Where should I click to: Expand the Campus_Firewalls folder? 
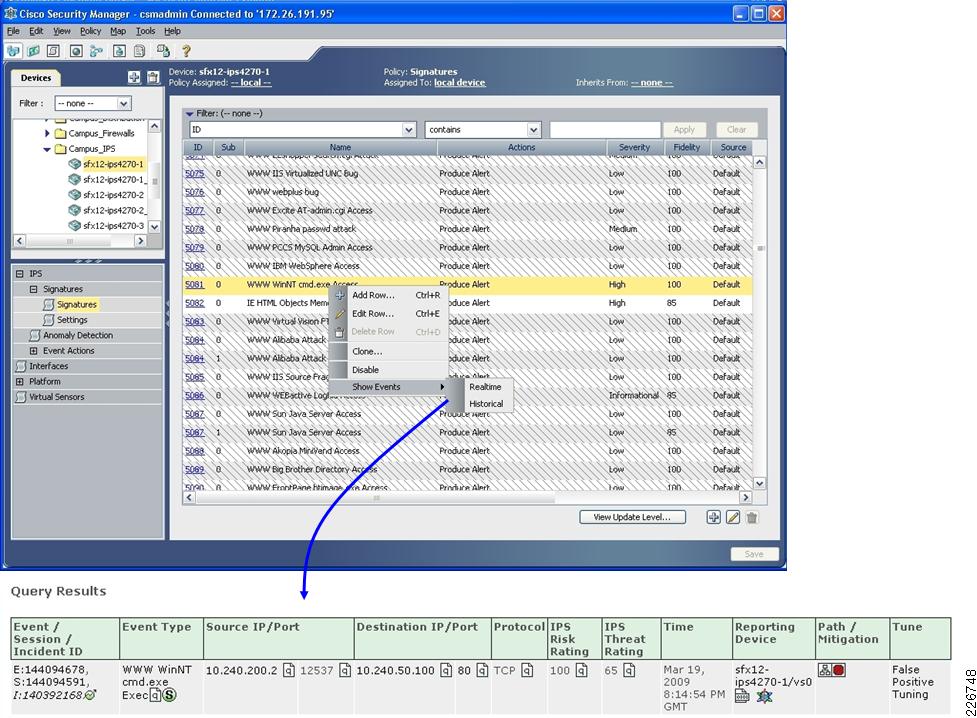[47, 133]
